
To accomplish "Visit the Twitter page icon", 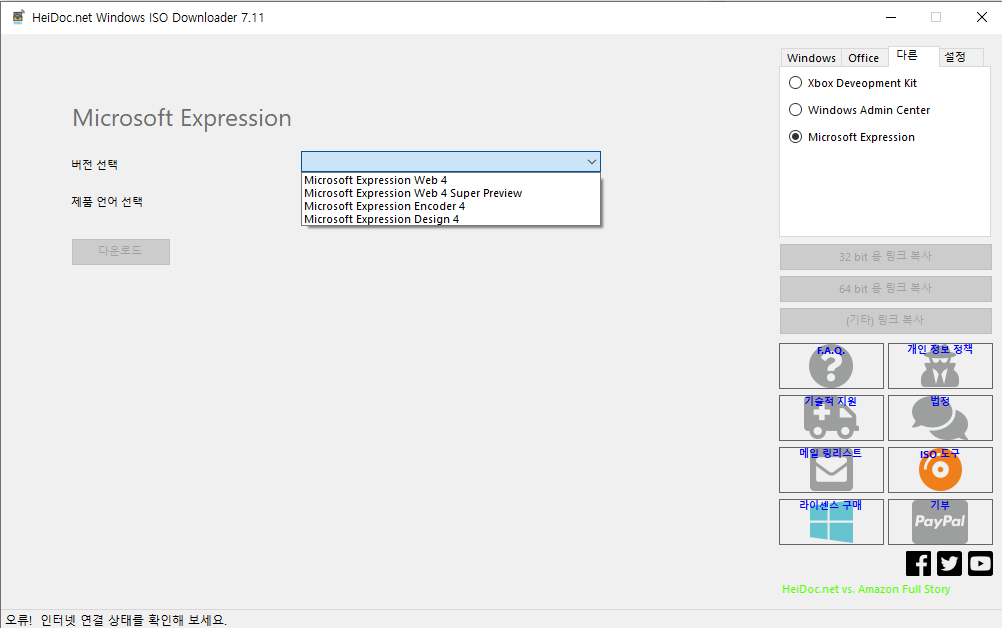I will coord(949,563).
